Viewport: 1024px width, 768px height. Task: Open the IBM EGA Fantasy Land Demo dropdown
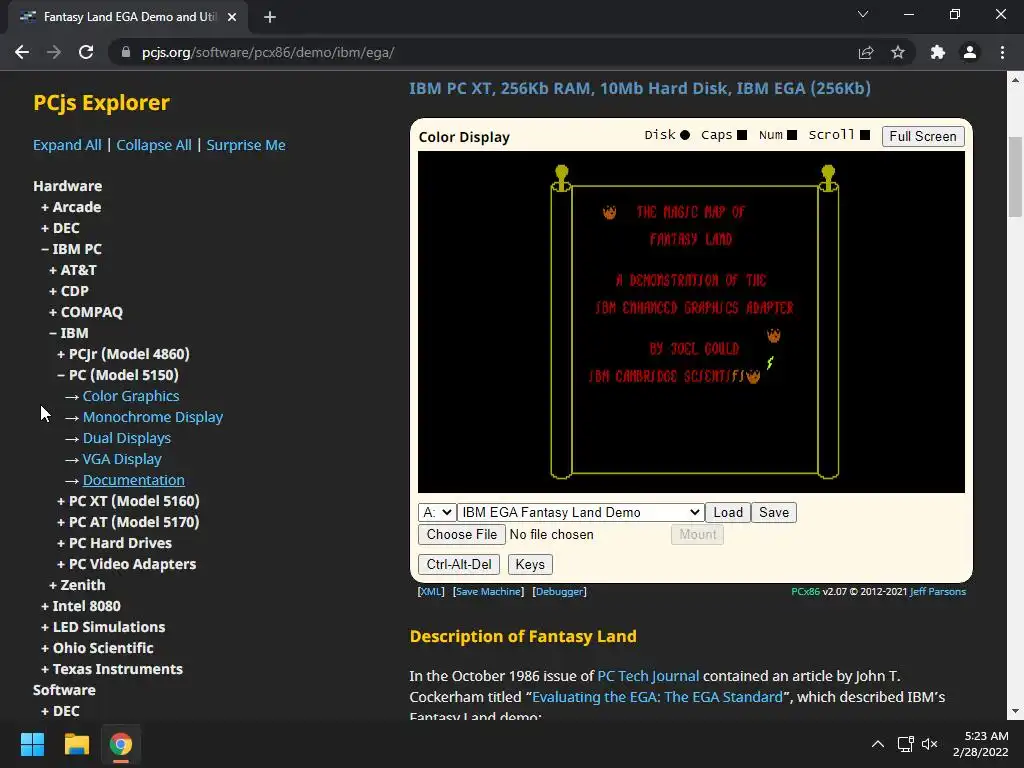[x=581, y=512]
